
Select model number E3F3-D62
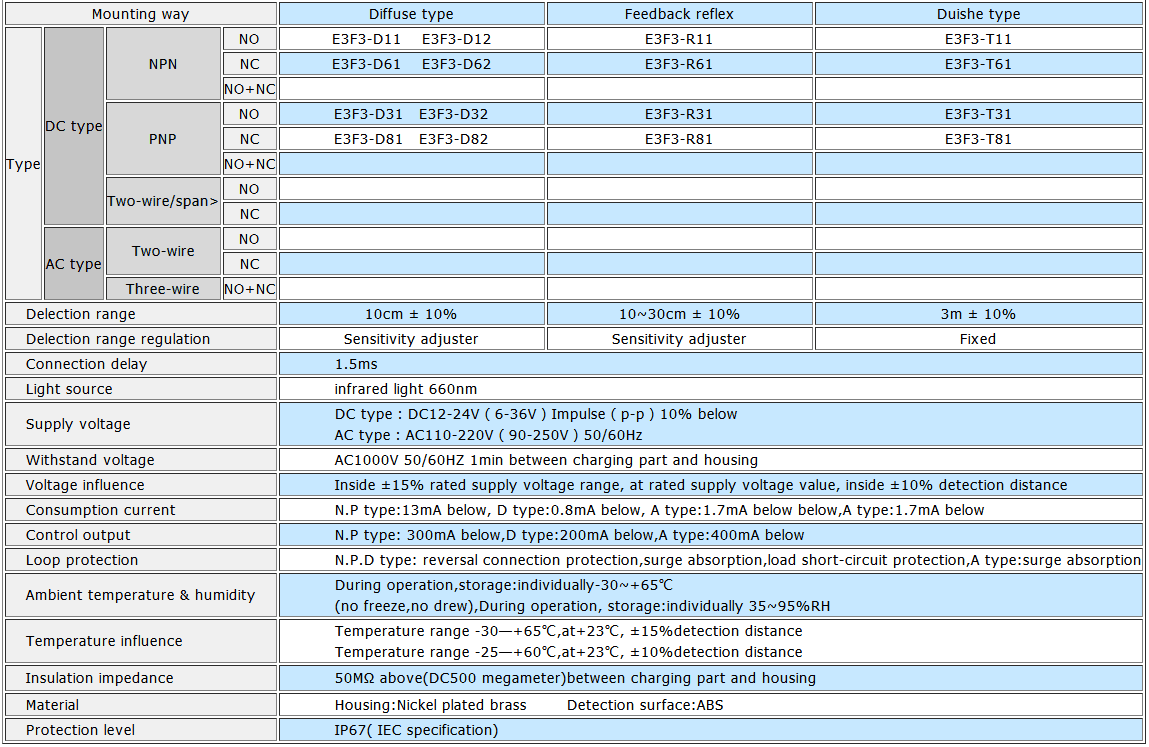457,64
